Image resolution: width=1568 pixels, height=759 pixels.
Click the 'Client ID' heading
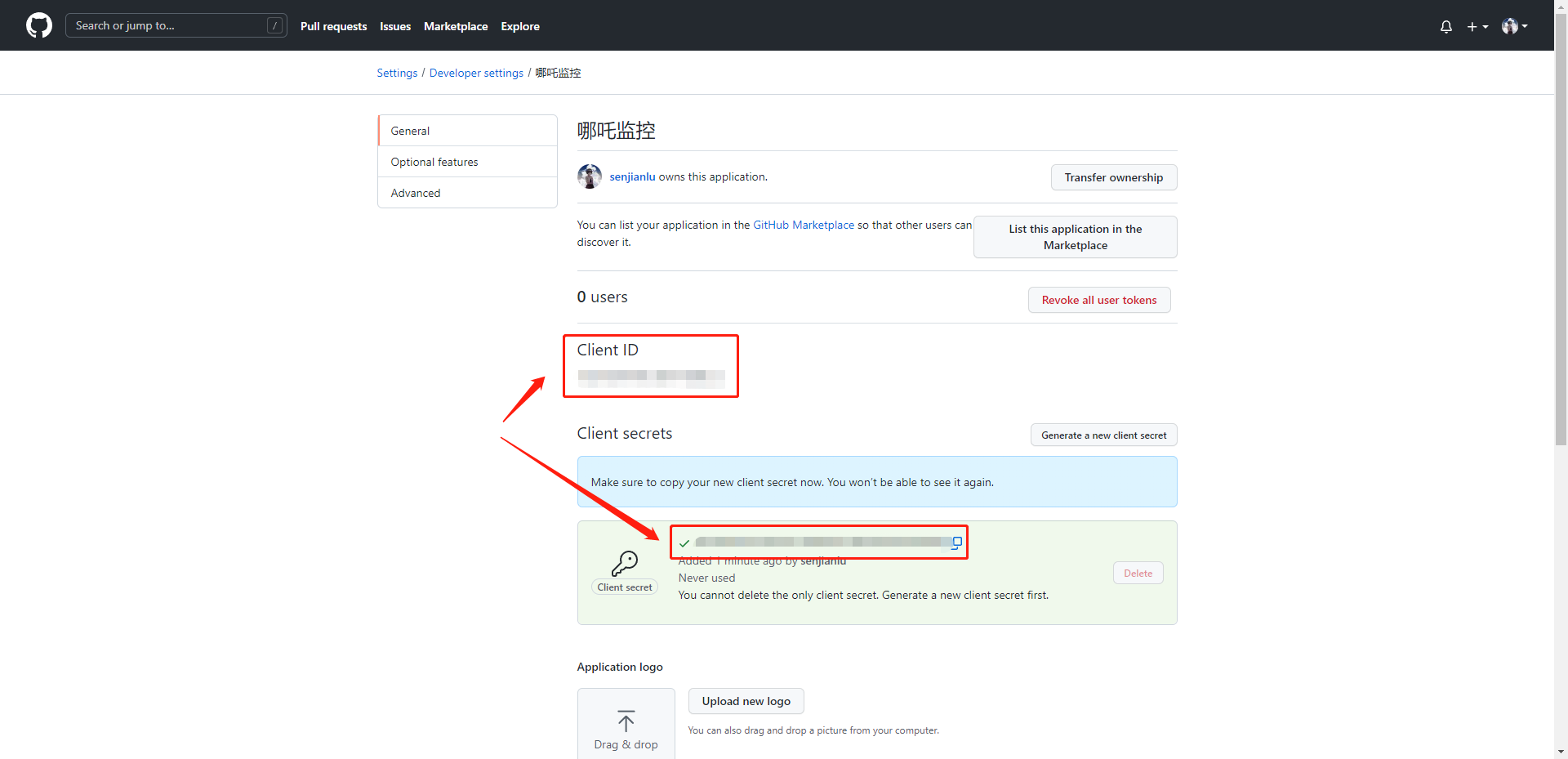click(x=608, y=350)
